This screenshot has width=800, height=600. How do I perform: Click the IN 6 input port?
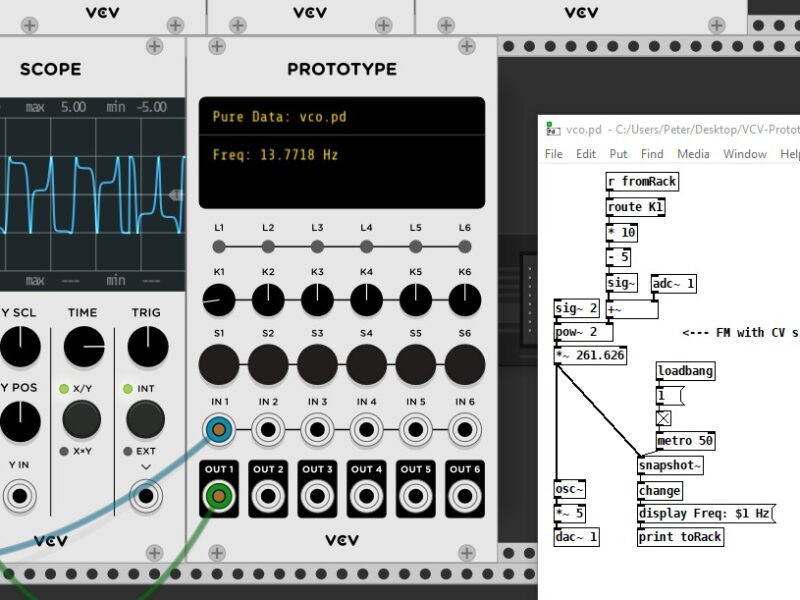click(464, 431)
